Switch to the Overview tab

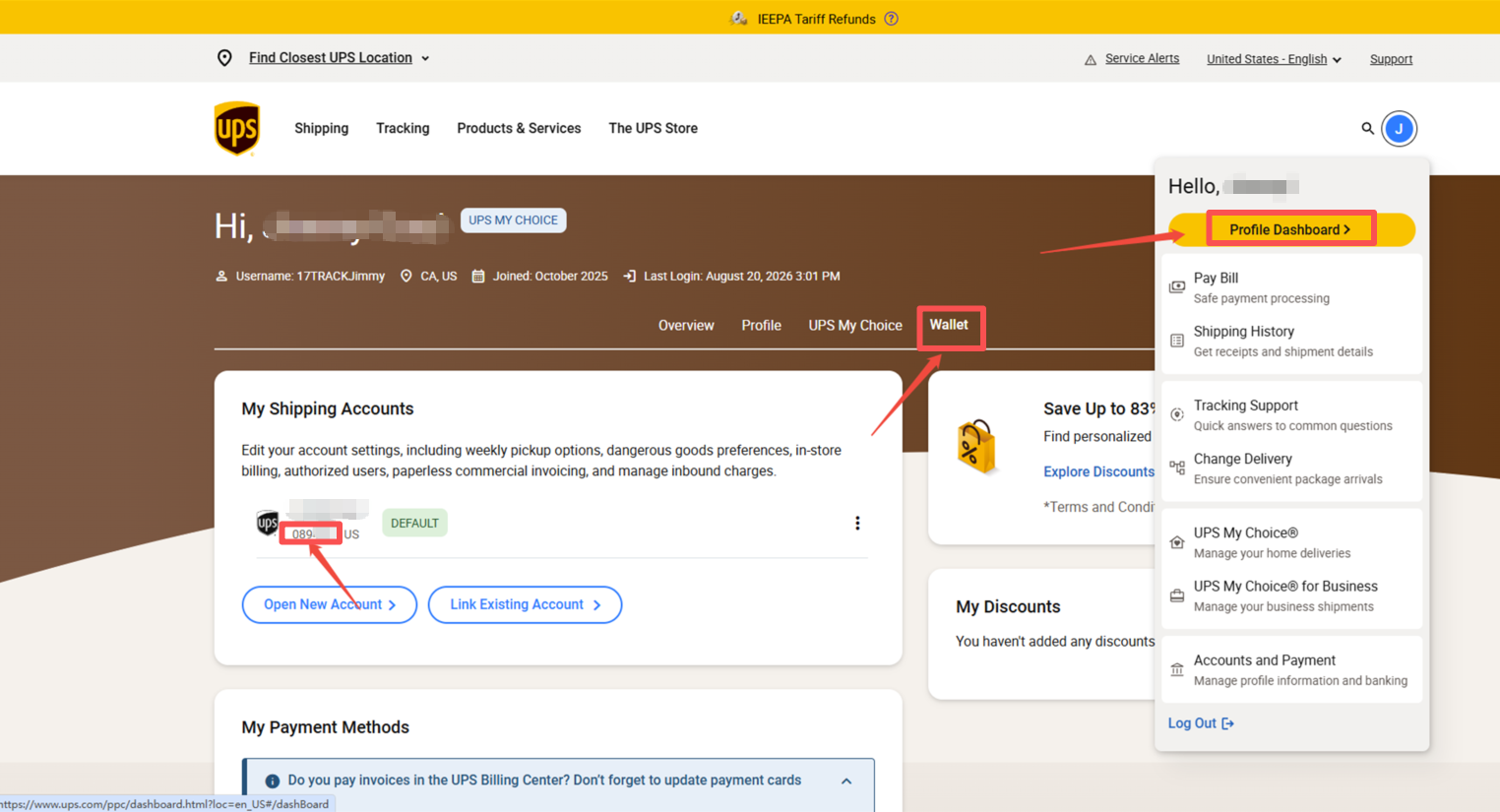tap(686, 326)
